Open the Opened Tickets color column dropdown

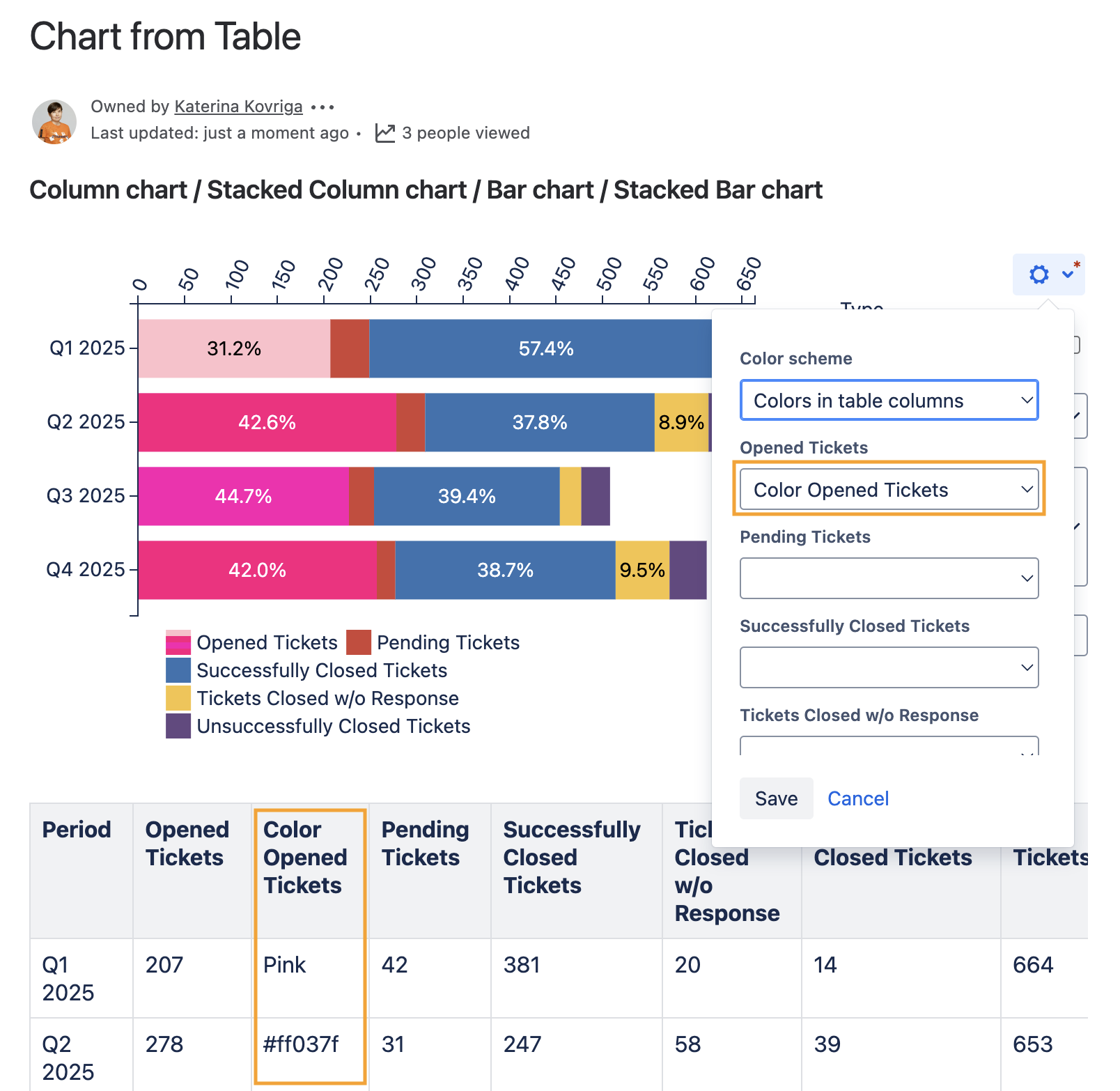[889, 490]
